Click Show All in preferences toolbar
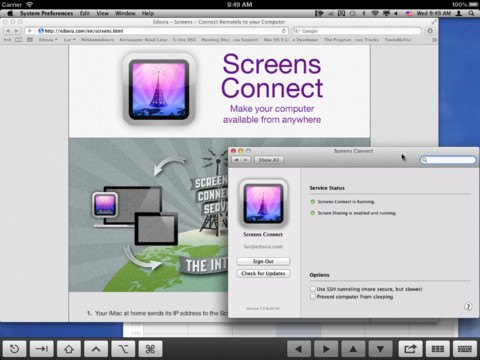The width and height of the screenshot is (480, 360). point(269,160)
